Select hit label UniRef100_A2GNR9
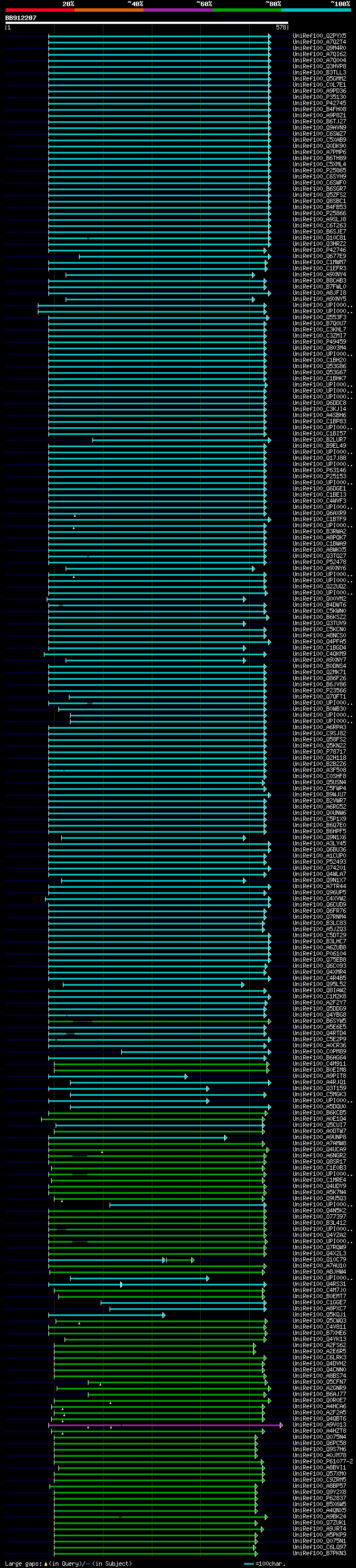Screen dimensions: 356x1568 (319, 1388)
